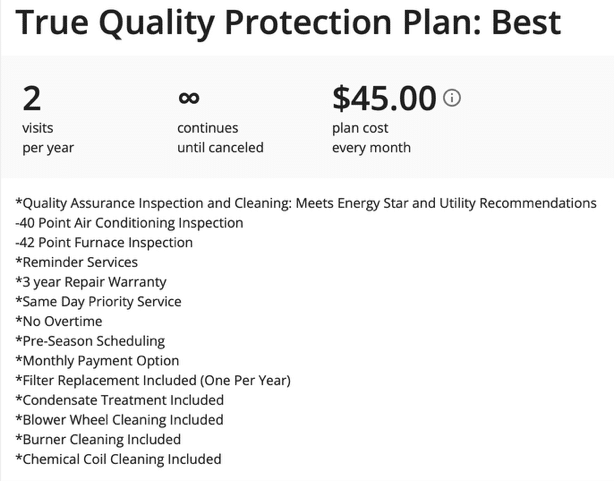
Task: Click the Quality Assurance Inspection and Cleaning line
Action: pyautogui.click(x=306, y=203)
